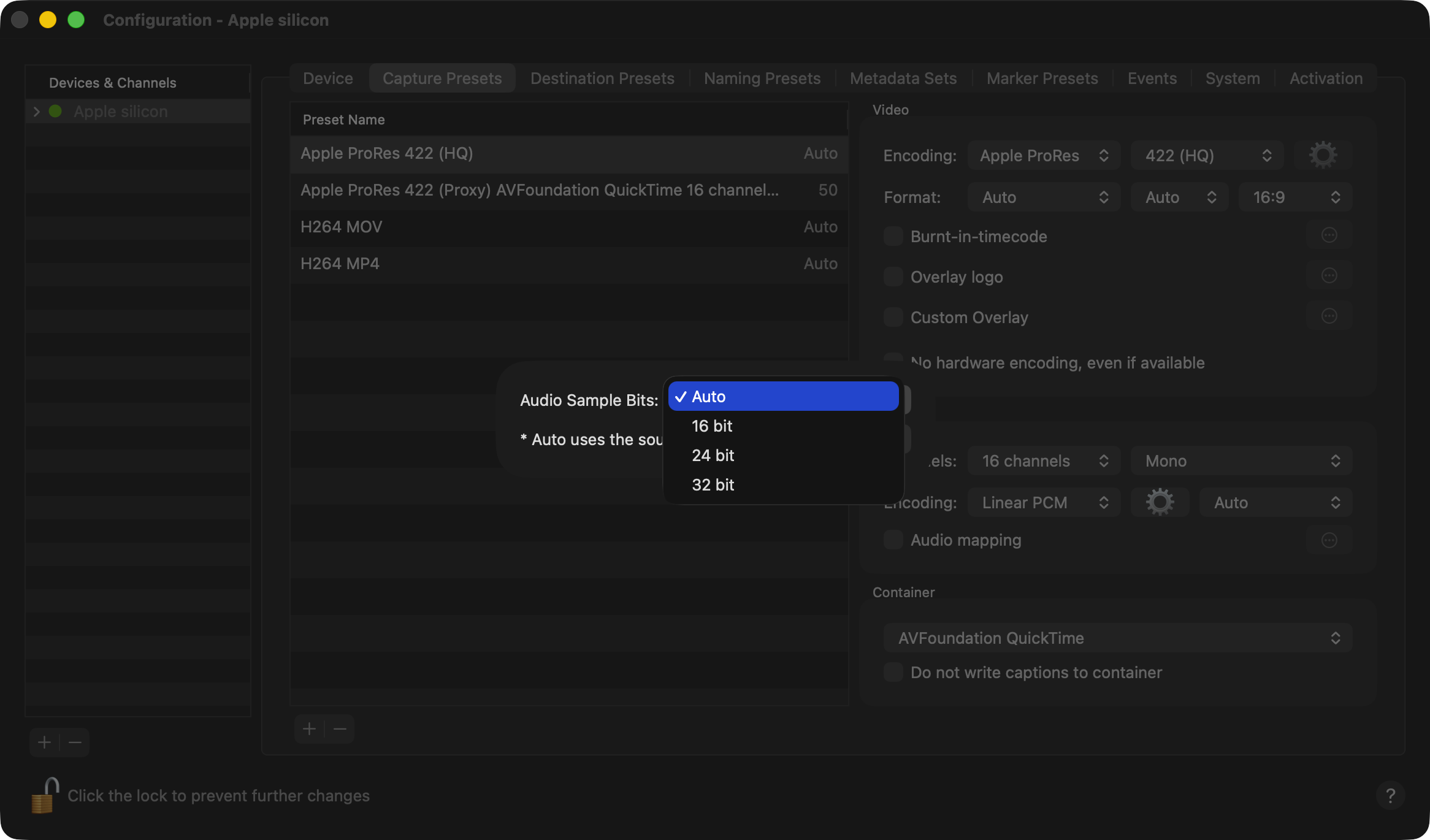Viewport: 1430px width, 840px height.
Task: Open audio encoding settings gear icon
Action: [1160, 502]
